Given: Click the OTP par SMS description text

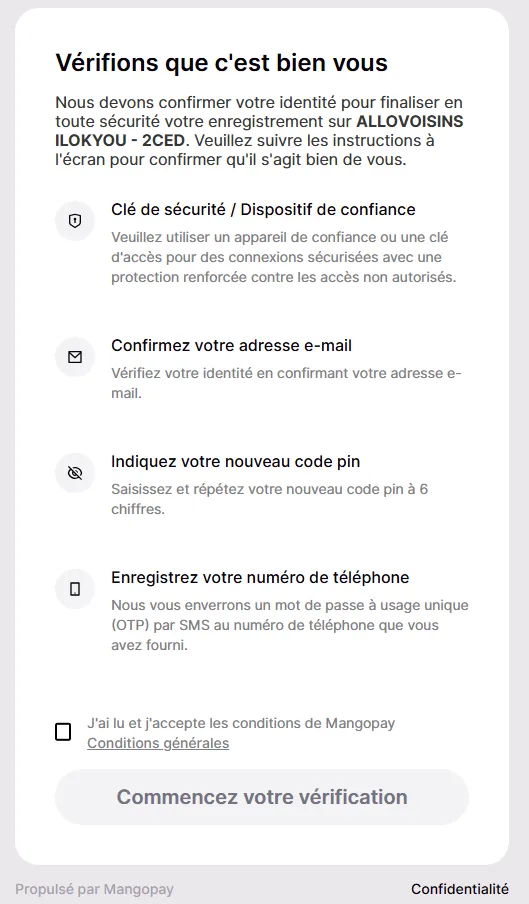Looking at the screenshot, I should [x=290, y=625].
